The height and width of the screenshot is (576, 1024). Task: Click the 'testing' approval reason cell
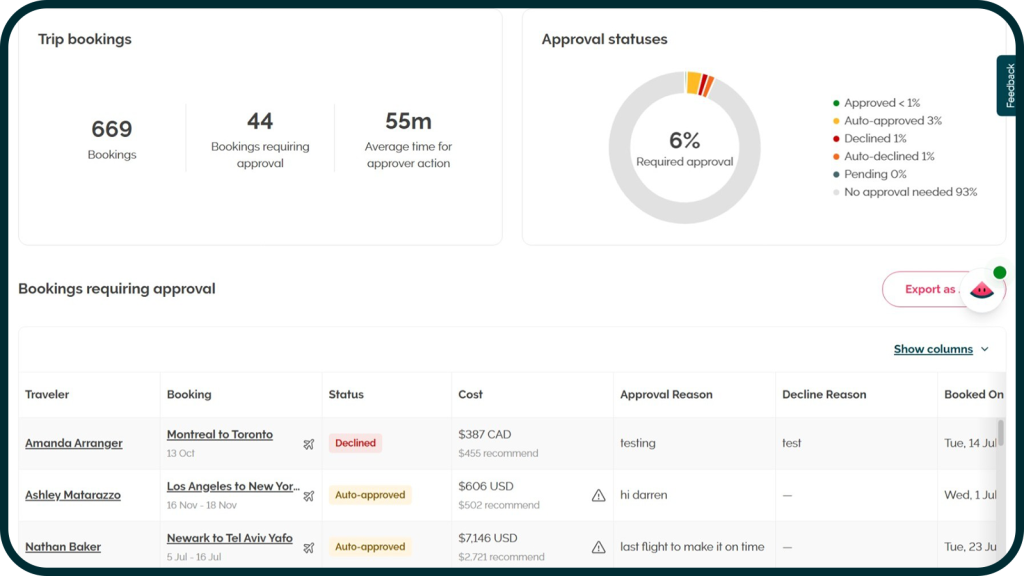637,443
